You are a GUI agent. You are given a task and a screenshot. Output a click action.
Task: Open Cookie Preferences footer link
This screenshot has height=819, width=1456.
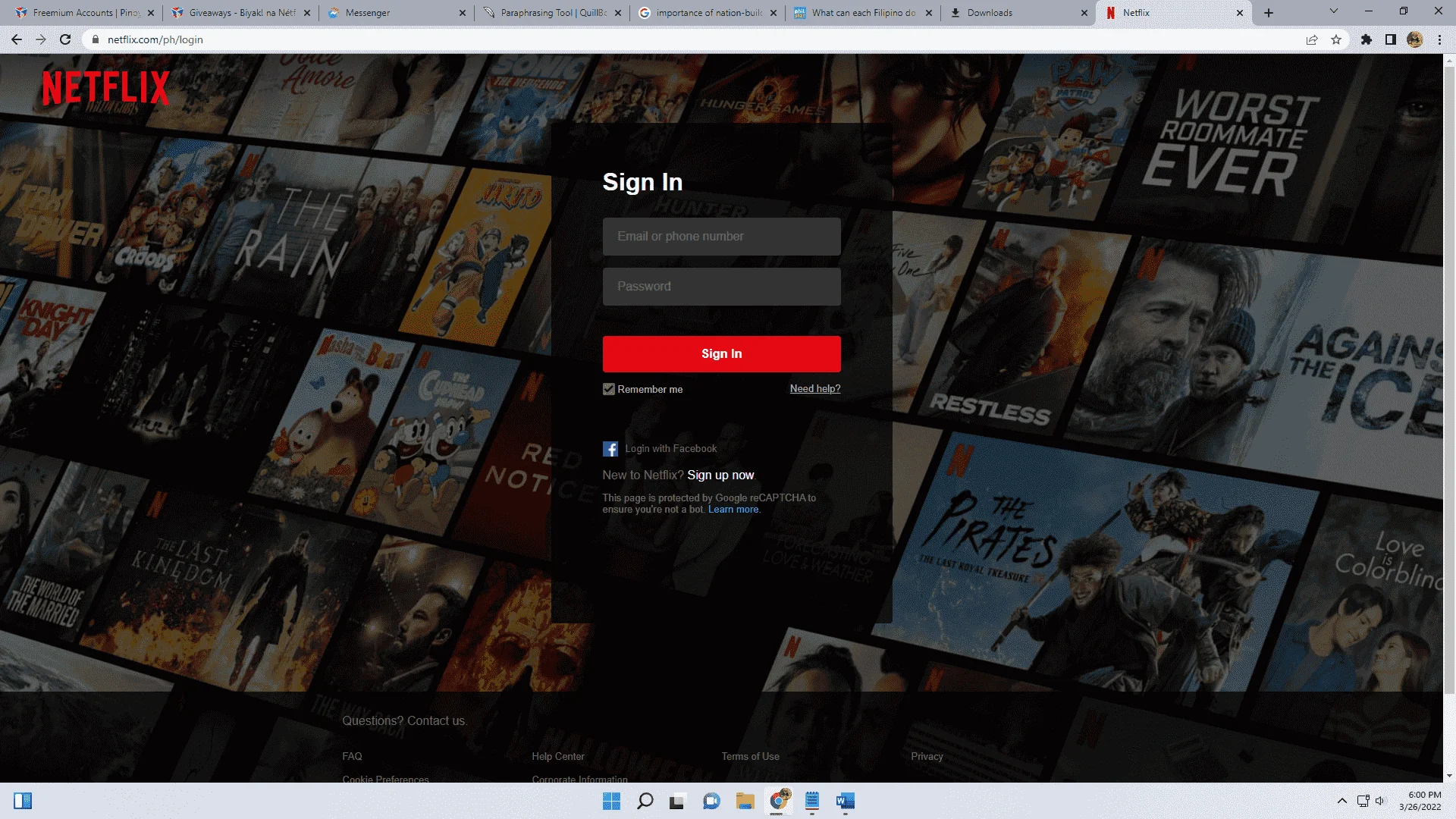click(x=385, y=779)
